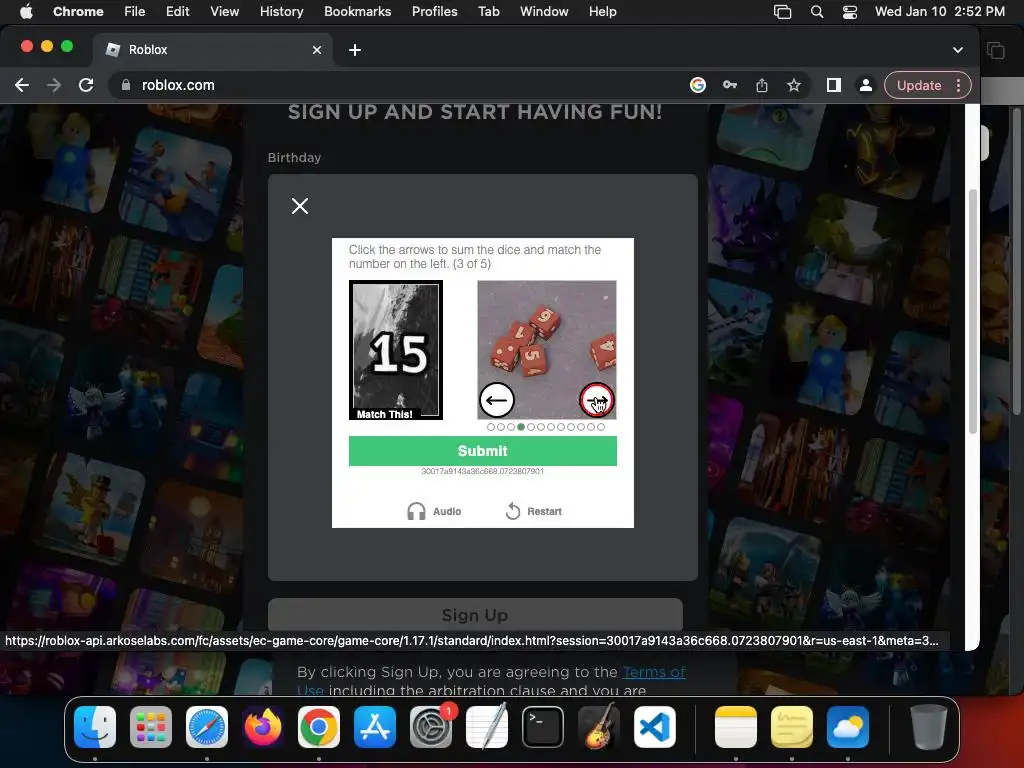Click the selected fourth progress dot
Viewport: 1024px width, 768px height.
(520, 427)
